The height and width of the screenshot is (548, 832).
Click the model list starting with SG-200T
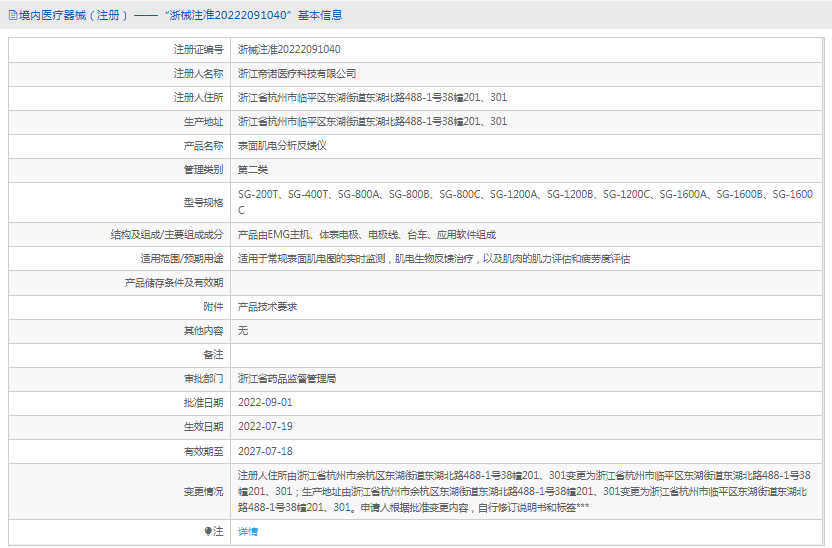tap(525, 202)
